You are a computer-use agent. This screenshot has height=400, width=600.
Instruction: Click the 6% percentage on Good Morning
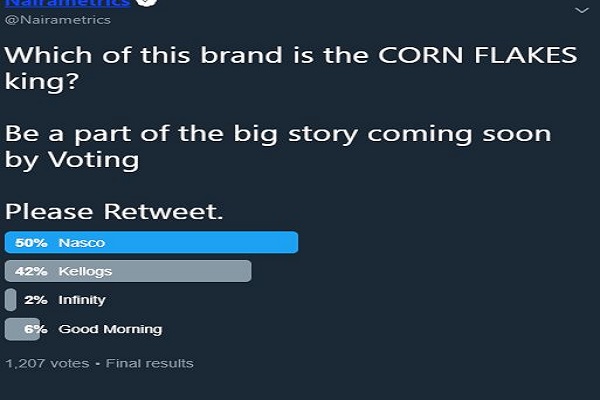[x=36, y=329]
